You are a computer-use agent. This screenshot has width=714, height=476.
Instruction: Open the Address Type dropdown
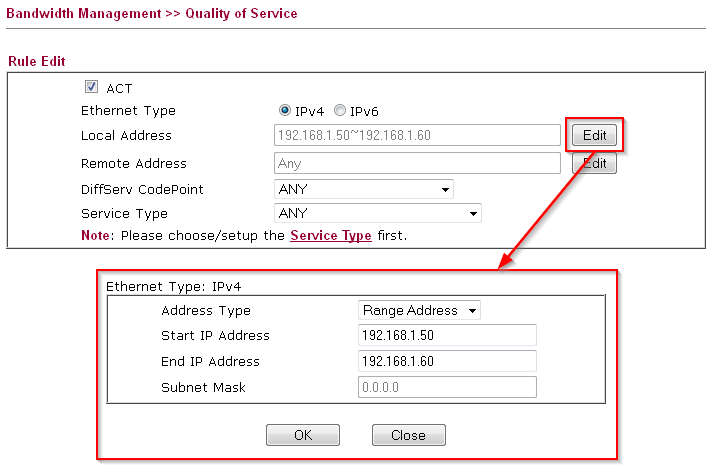pos(419,310)
